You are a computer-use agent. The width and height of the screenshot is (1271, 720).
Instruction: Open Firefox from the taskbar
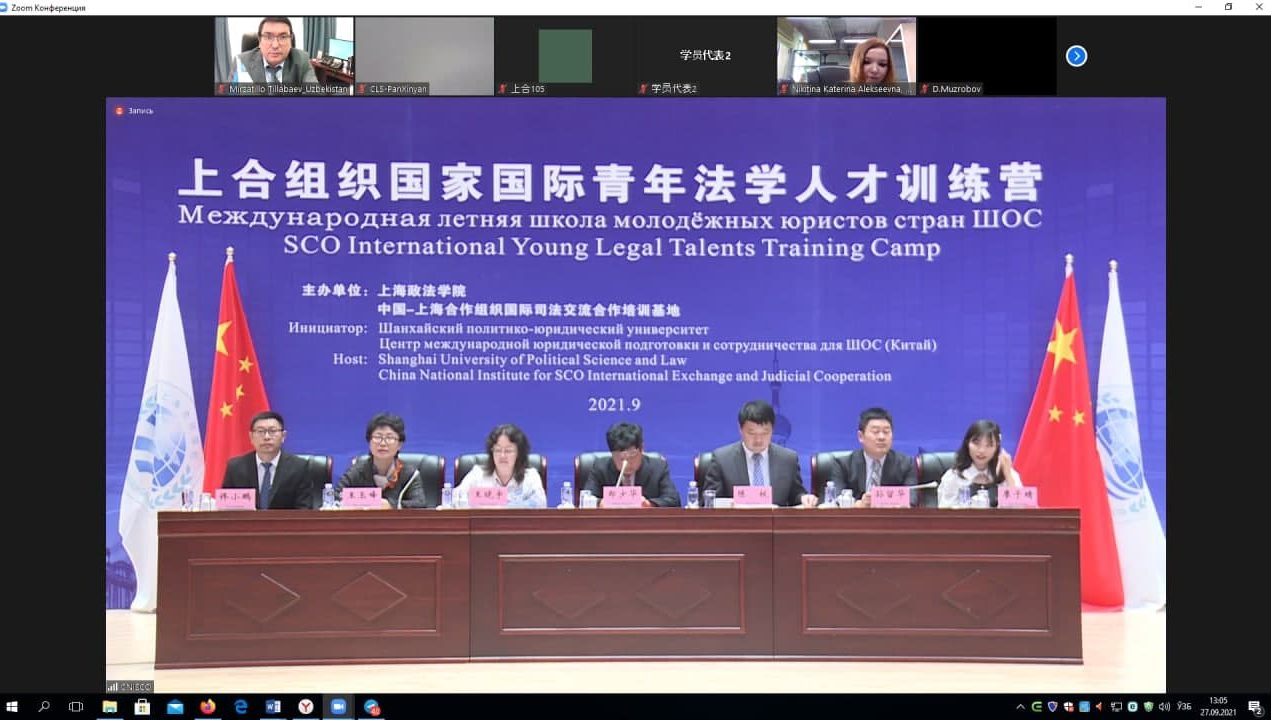pos(208,707)
